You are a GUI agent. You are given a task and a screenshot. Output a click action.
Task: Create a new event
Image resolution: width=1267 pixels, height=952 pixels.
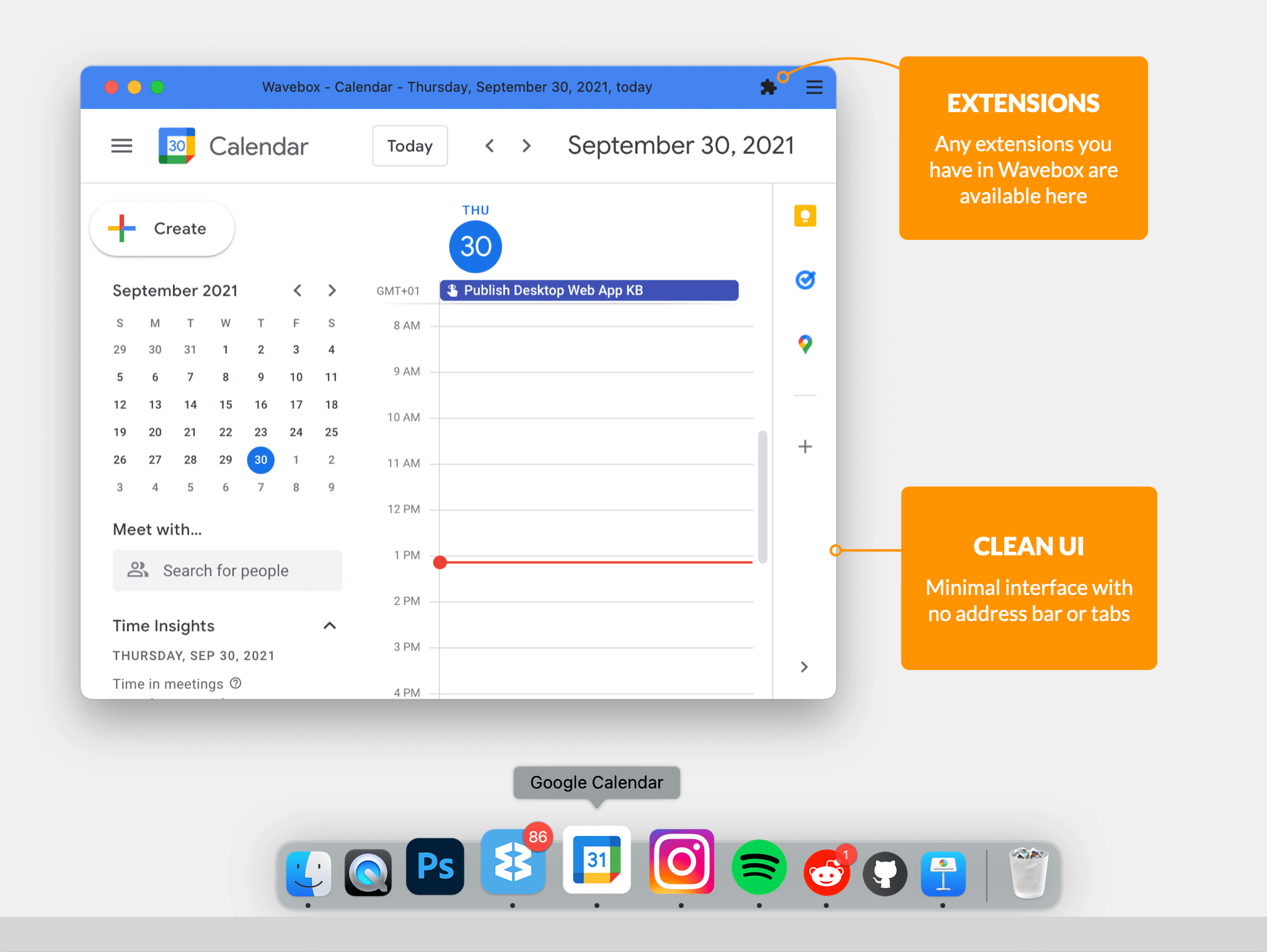162,229
